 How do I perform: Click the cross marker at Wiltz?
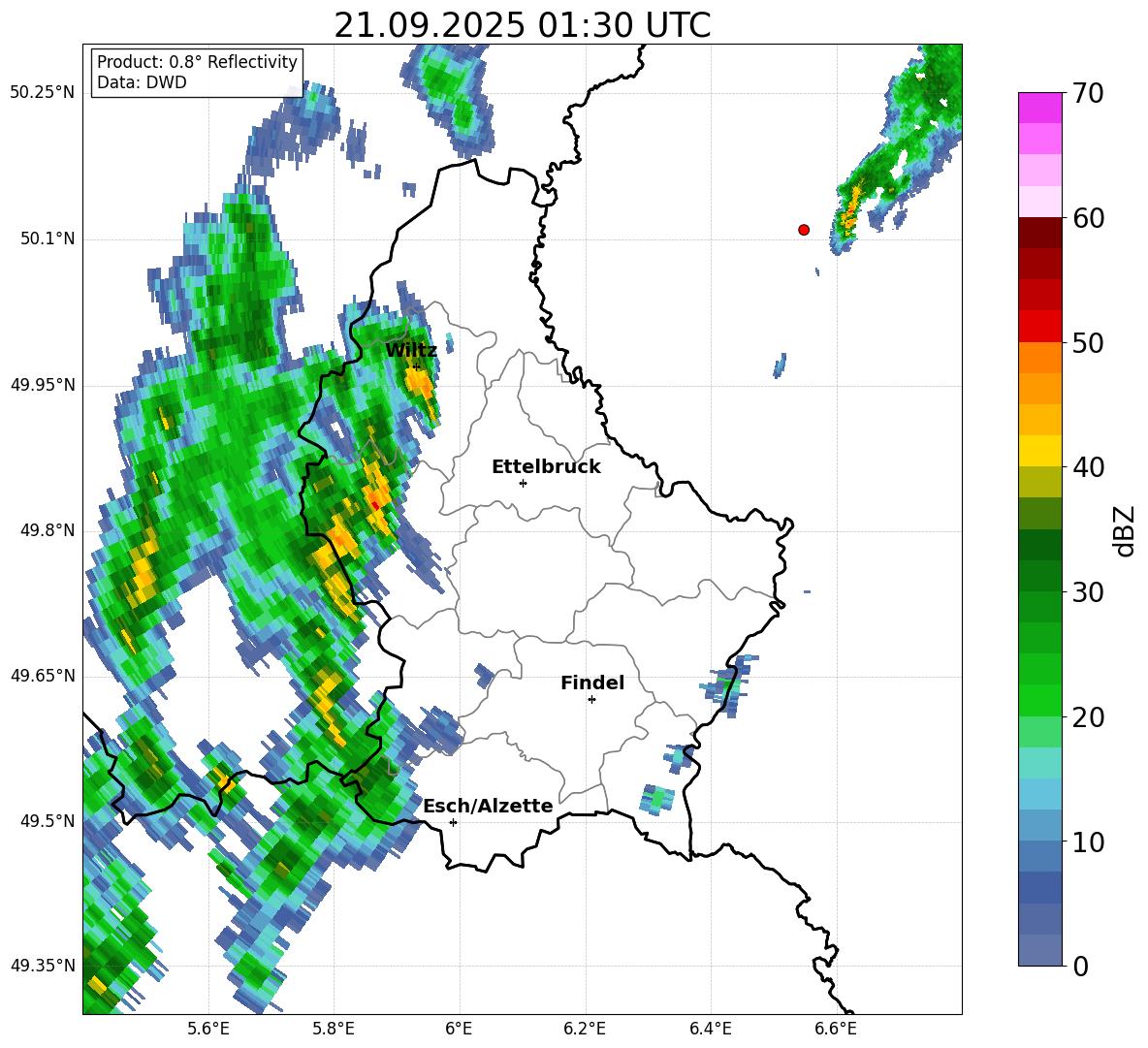point(417,366)
